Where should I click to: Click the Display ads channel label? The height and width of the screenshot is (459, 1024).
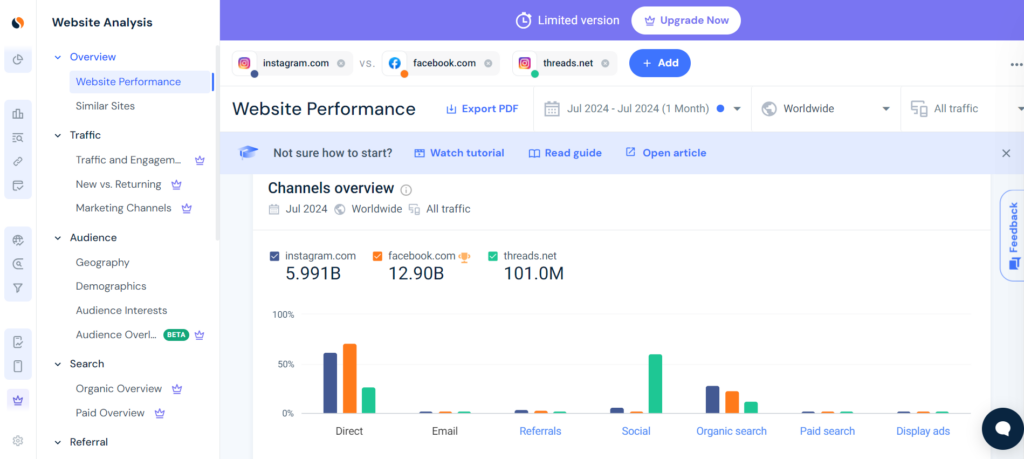click(x=923, y=431)
